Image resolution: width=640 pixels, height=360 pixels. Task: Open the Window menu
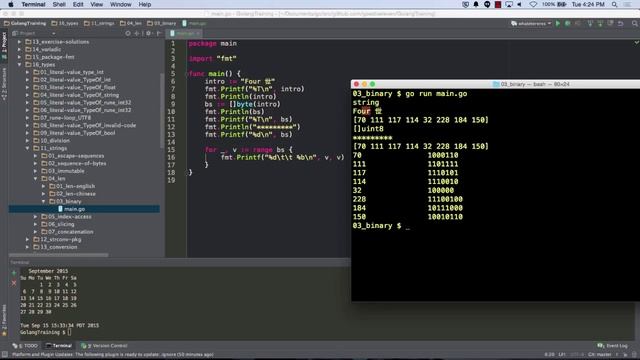click(x=120, y=4)
